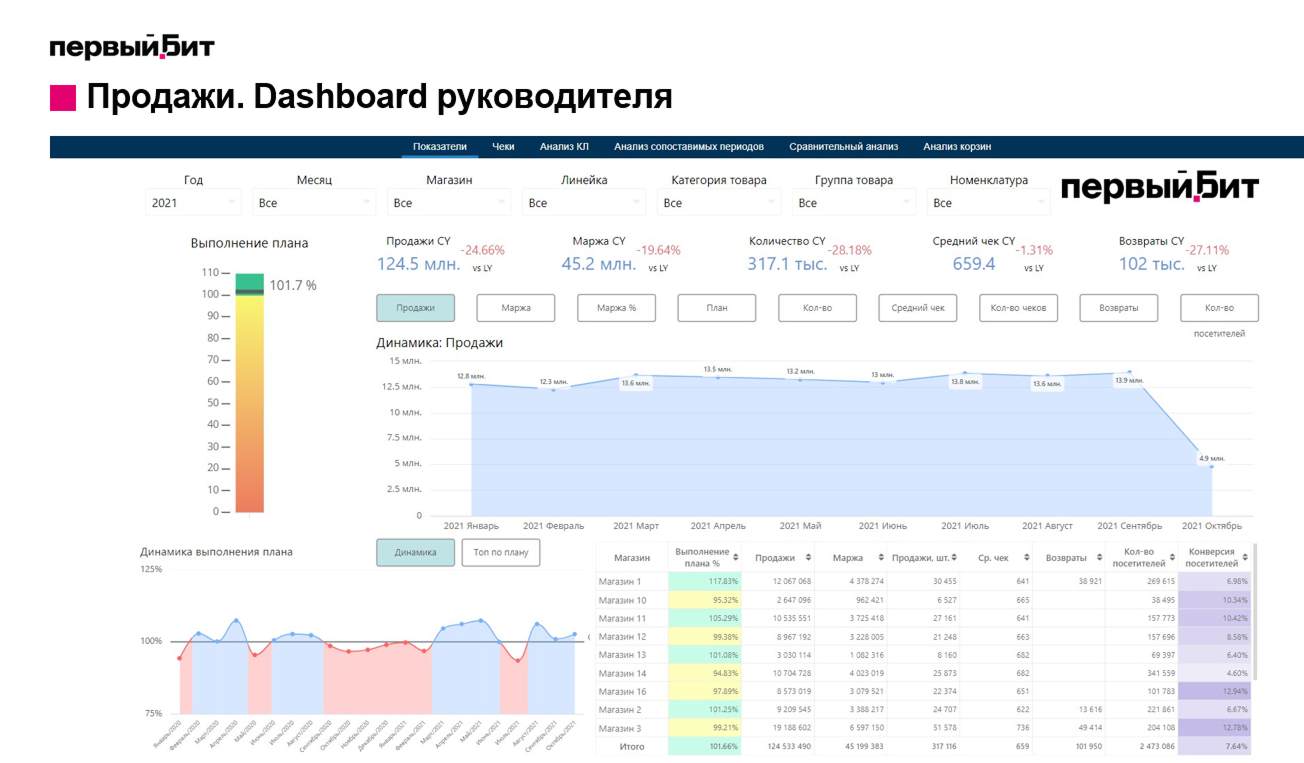
Task: Expand the Месяц filter dropdown
Action: pyautogui.click(x=314, y=203)
